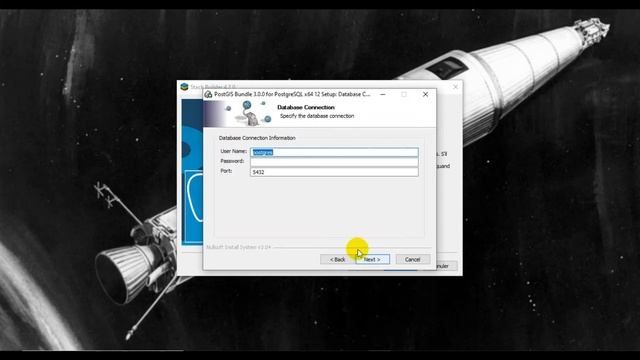Click the Stack Builder window icon

pyautogui.click(x=184, y=87)
